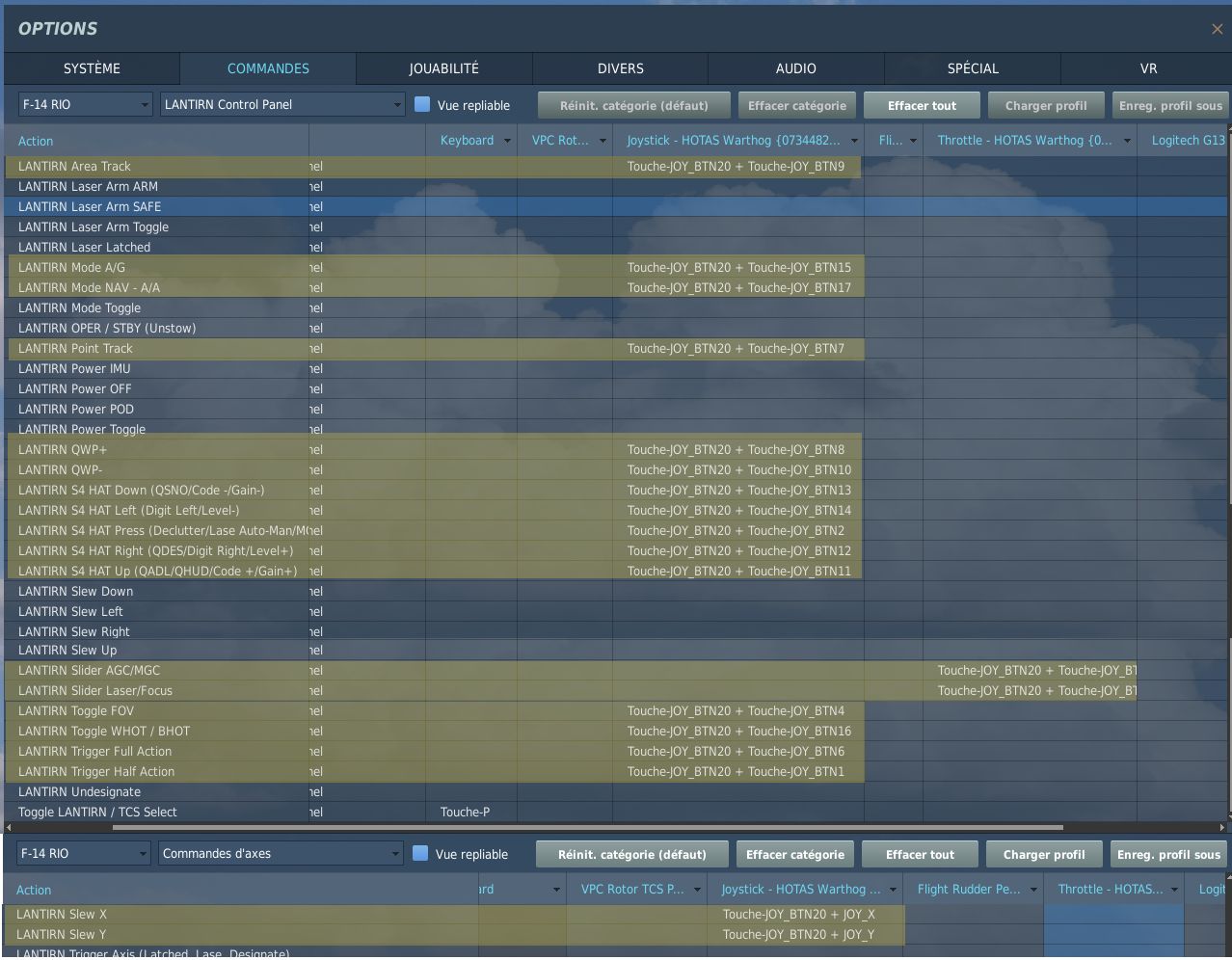
Task: Open the top F-14 RIO aircraft dropdown
Action: click(x=86, y=104)
